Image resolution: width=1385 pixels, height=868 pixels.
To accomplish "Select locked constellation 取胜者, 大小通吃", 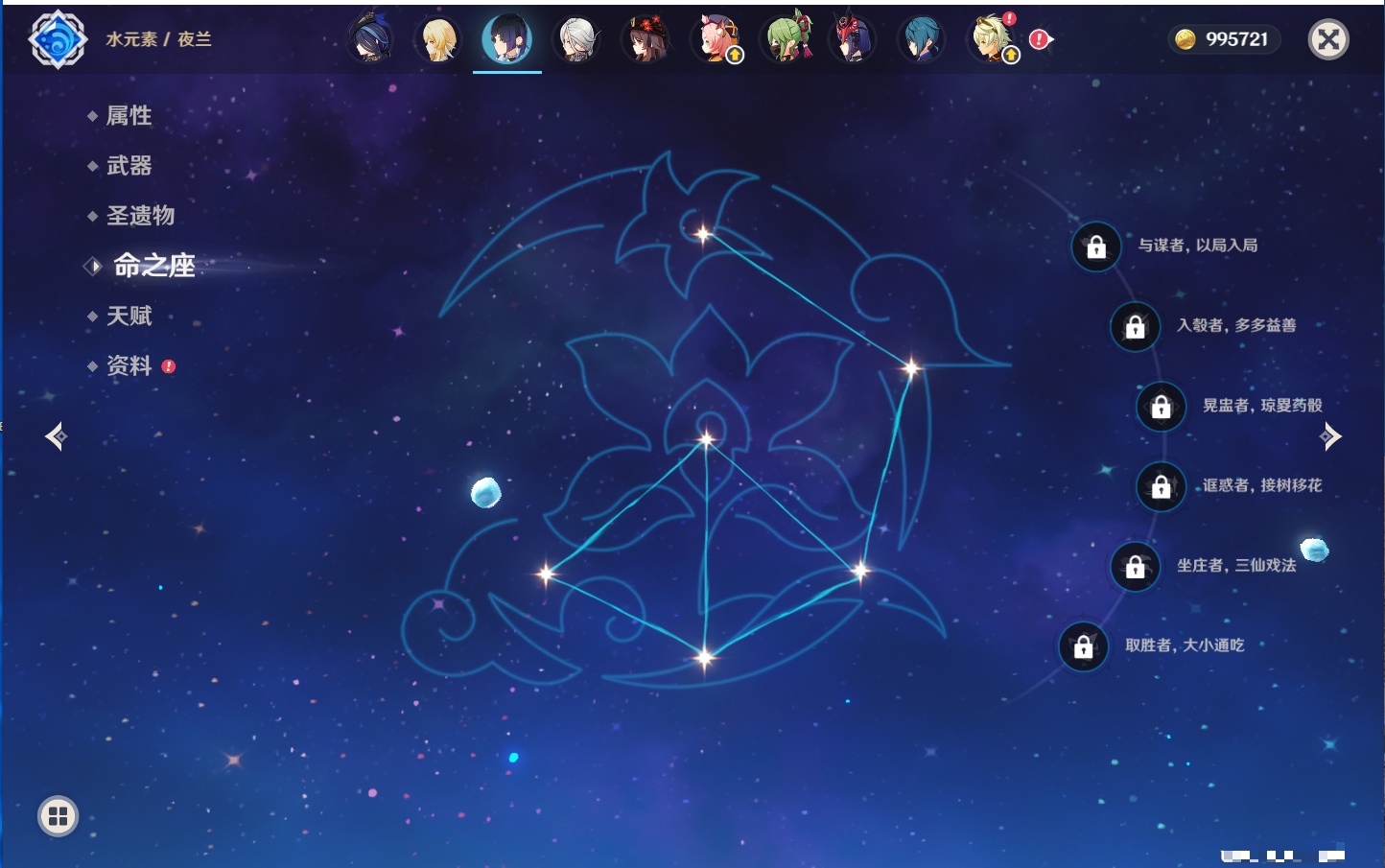I will click(1083, 646).
